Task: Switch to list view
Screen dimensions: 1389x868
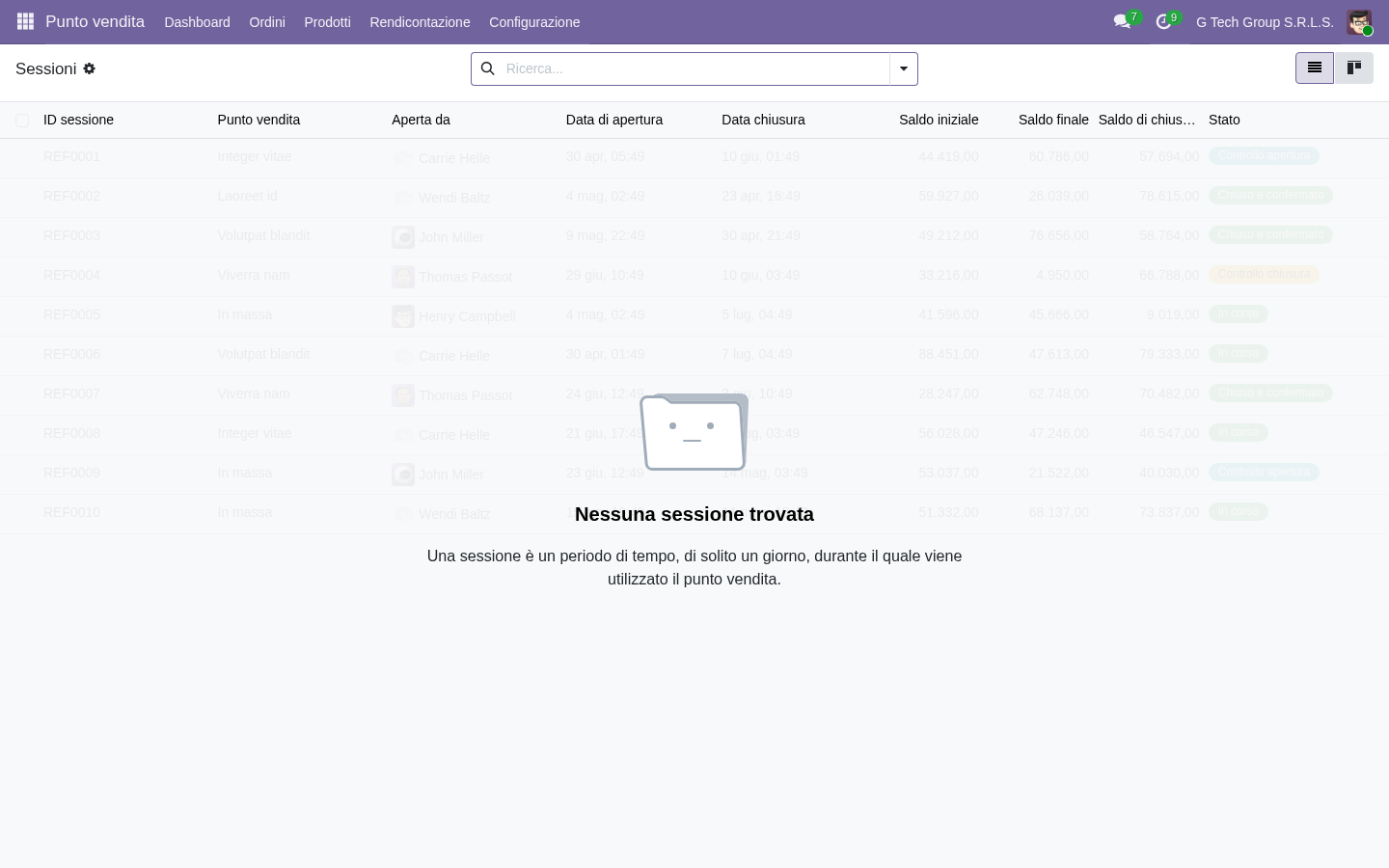Action: tap(1314, 68)
